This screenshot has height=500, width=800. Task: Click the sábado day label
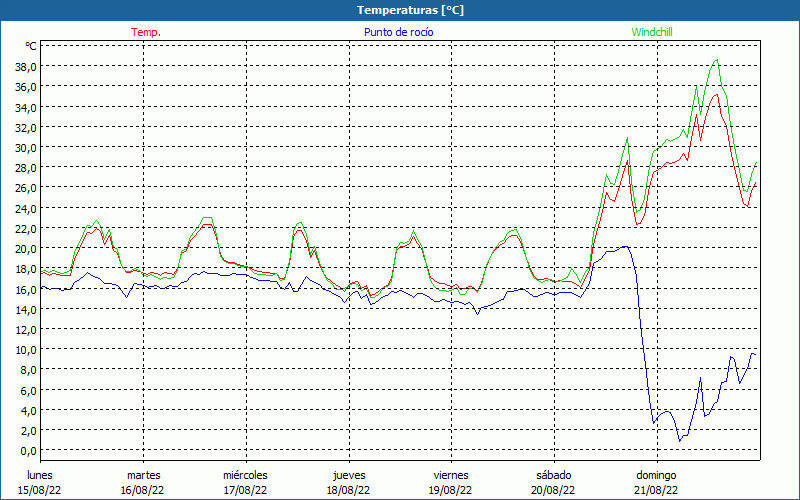coord(554,475)
